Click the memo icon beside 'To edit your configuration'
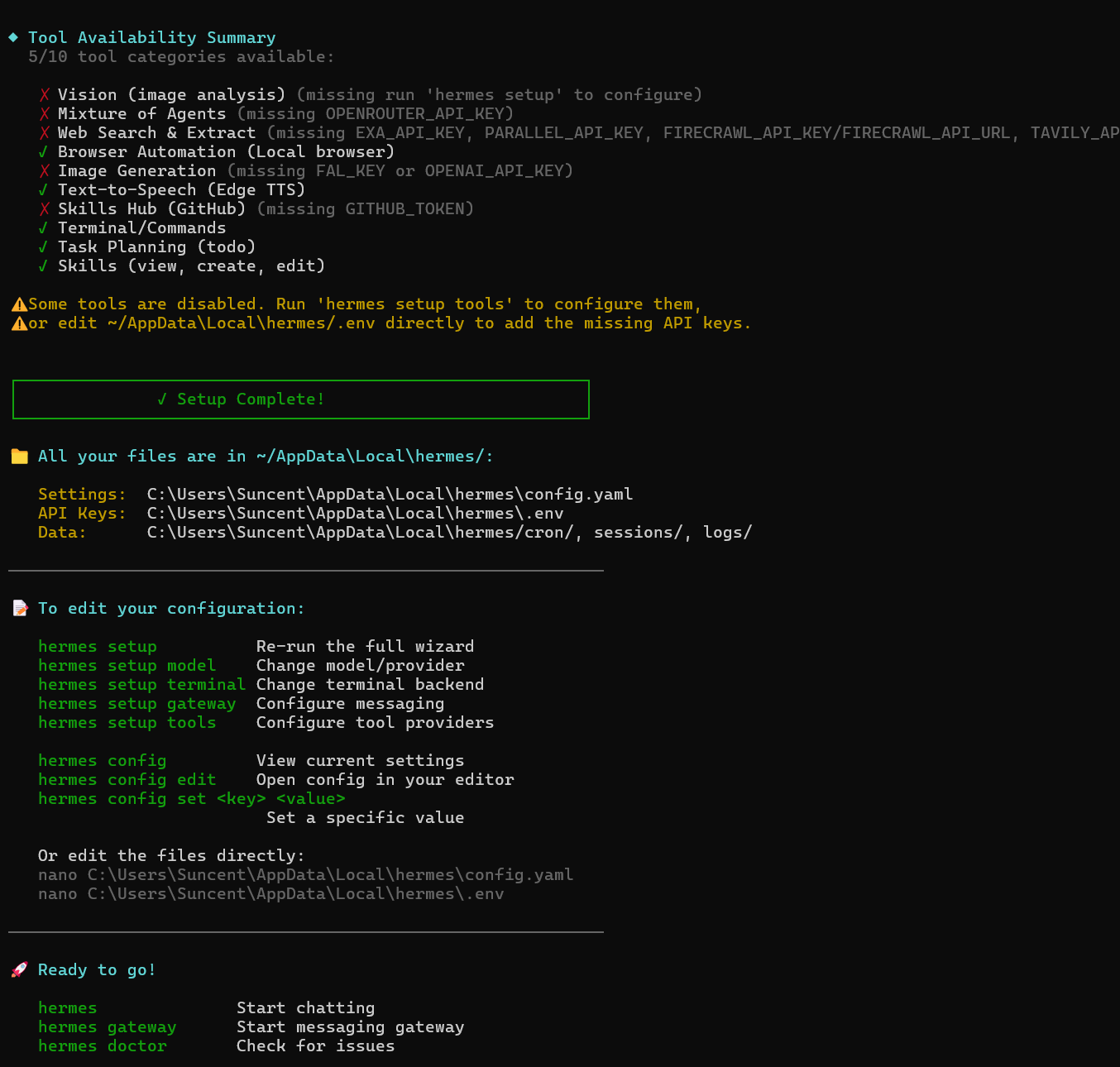 20,609
